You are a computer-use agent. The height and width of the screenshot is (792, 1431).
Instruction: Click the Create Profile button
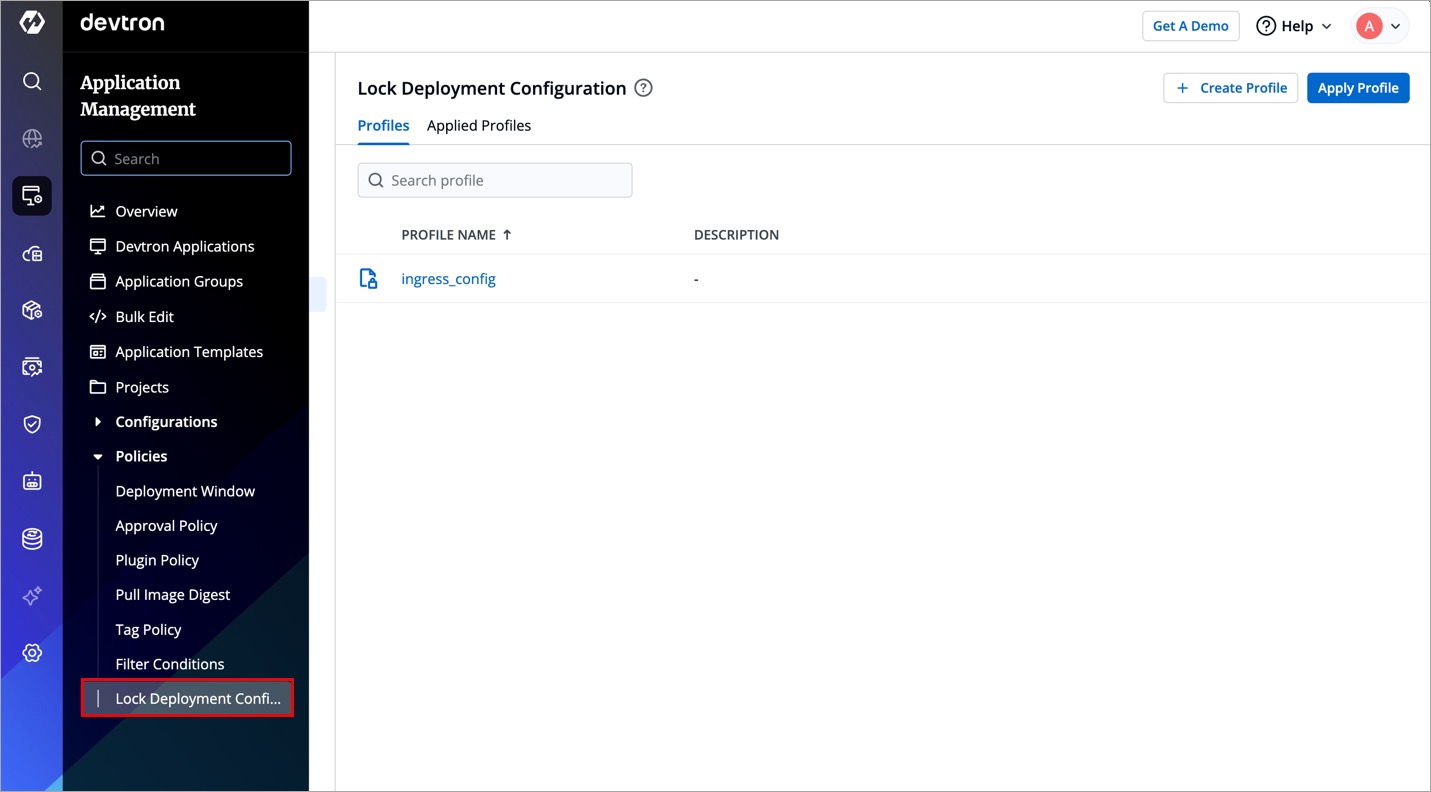(1230, 88)
